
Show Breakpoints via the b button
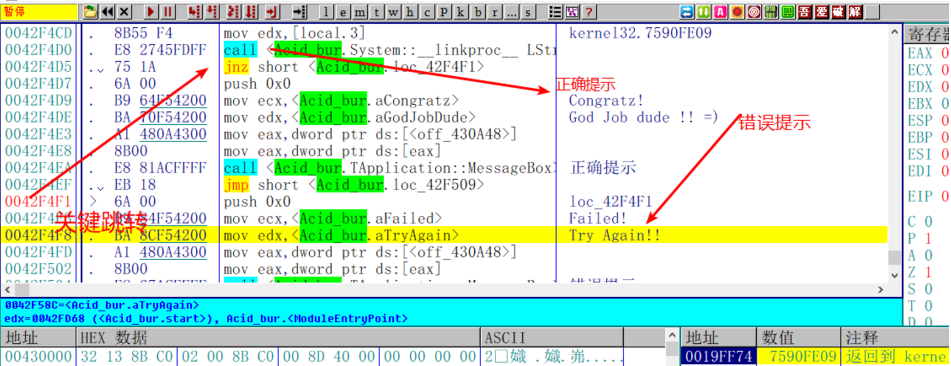click(478, 12)
